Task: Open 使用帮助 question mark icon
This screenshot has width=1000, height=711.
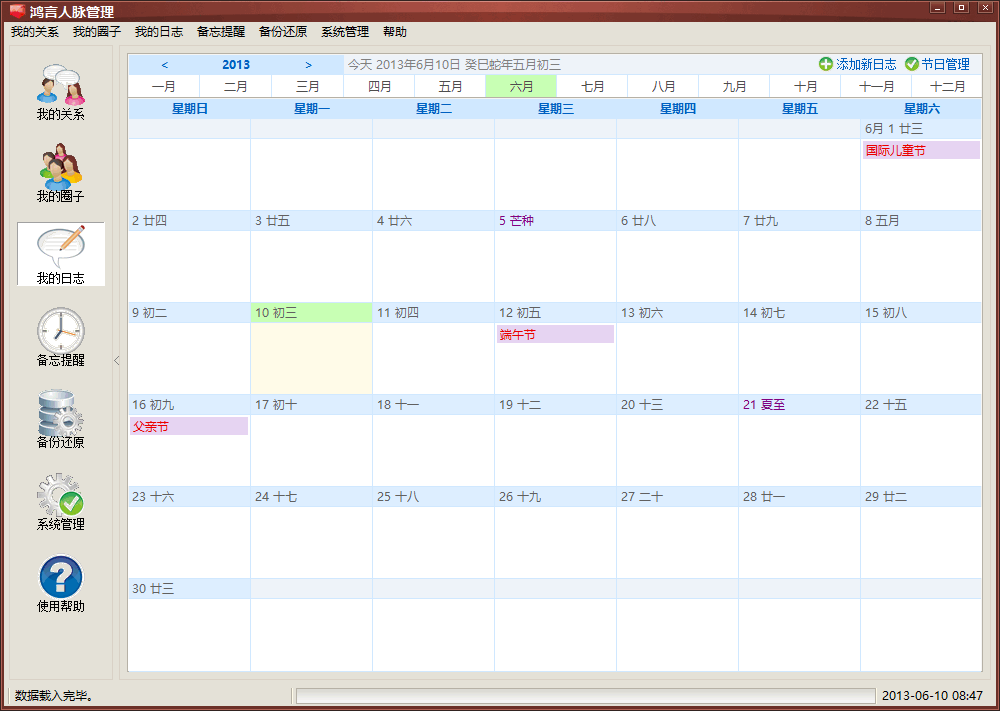Action: pyautogui.click(x=61, y=576)
